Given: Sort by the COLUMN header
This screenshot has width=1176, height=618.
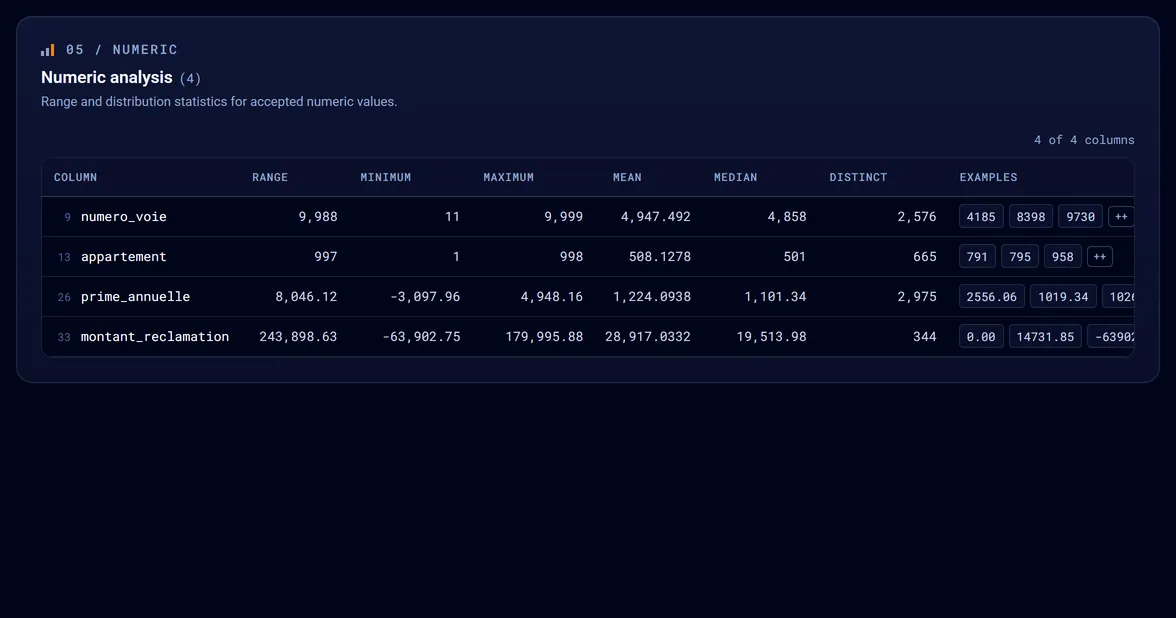Looking at the screenshot, I should point(75,178).
